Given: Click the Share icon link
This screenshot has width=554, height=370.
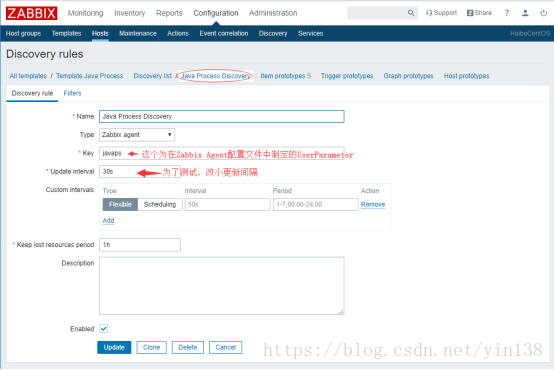Looking at the screenshot, I should [x=479, y=13].
